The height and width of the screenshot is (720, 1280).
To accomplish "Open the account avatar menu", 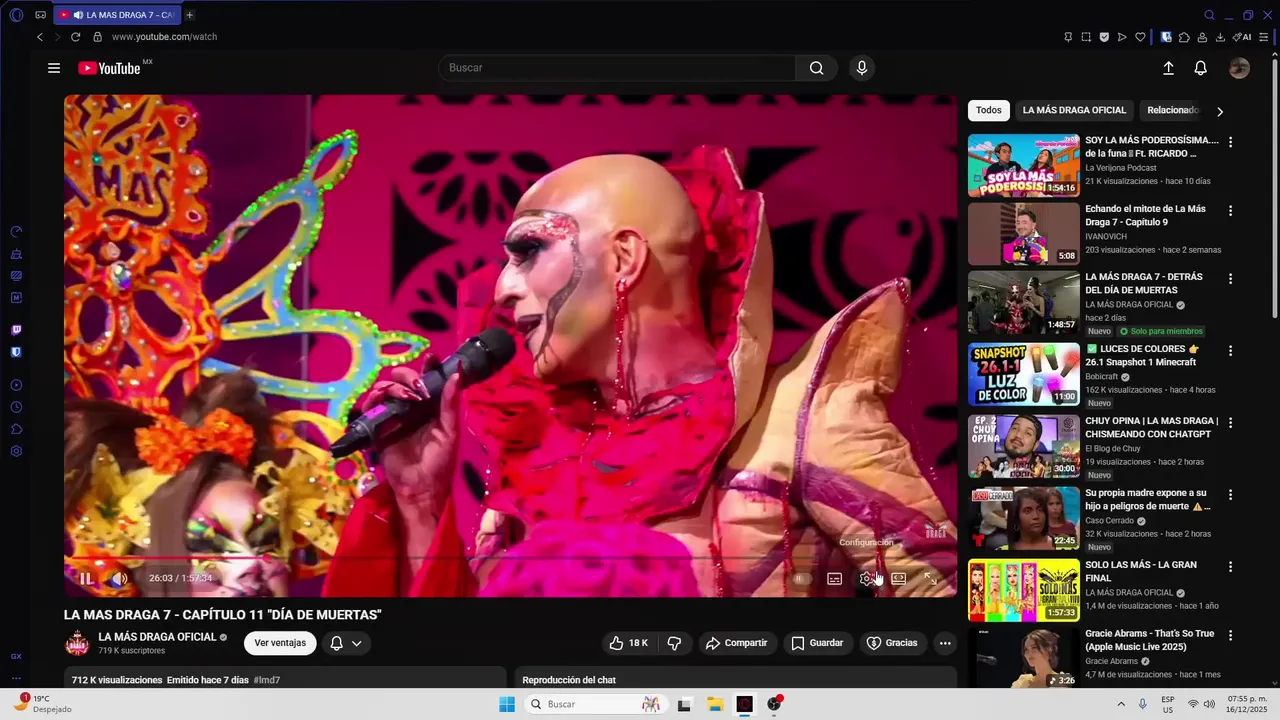I will coord(1239,68).
